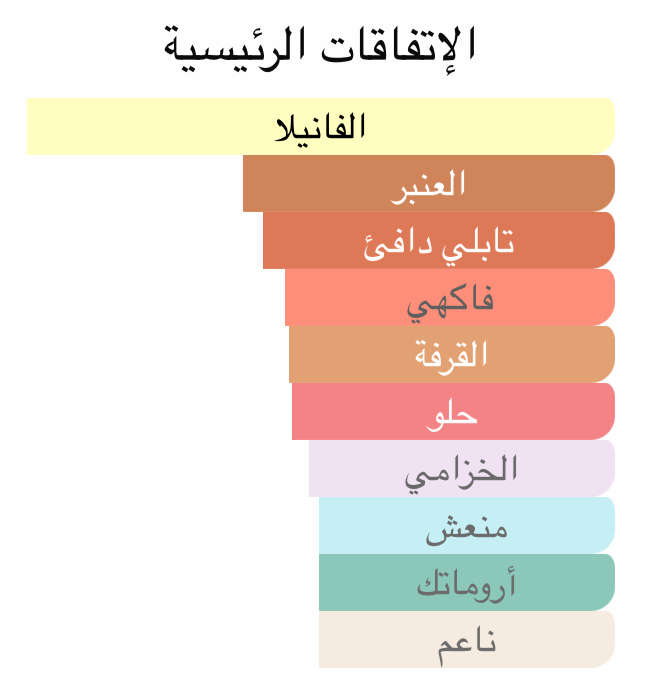The height and width of the screenshot is (696, 663).
Task: Select the ناعم accord bar
Action: 466,640
